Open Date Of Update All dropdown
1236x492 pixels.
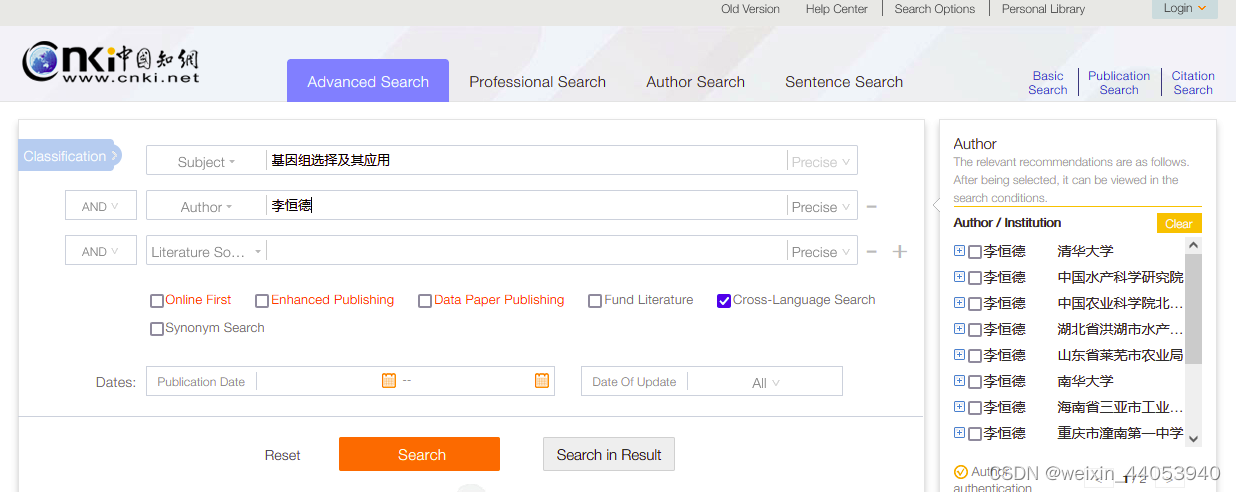coord(765,382)
